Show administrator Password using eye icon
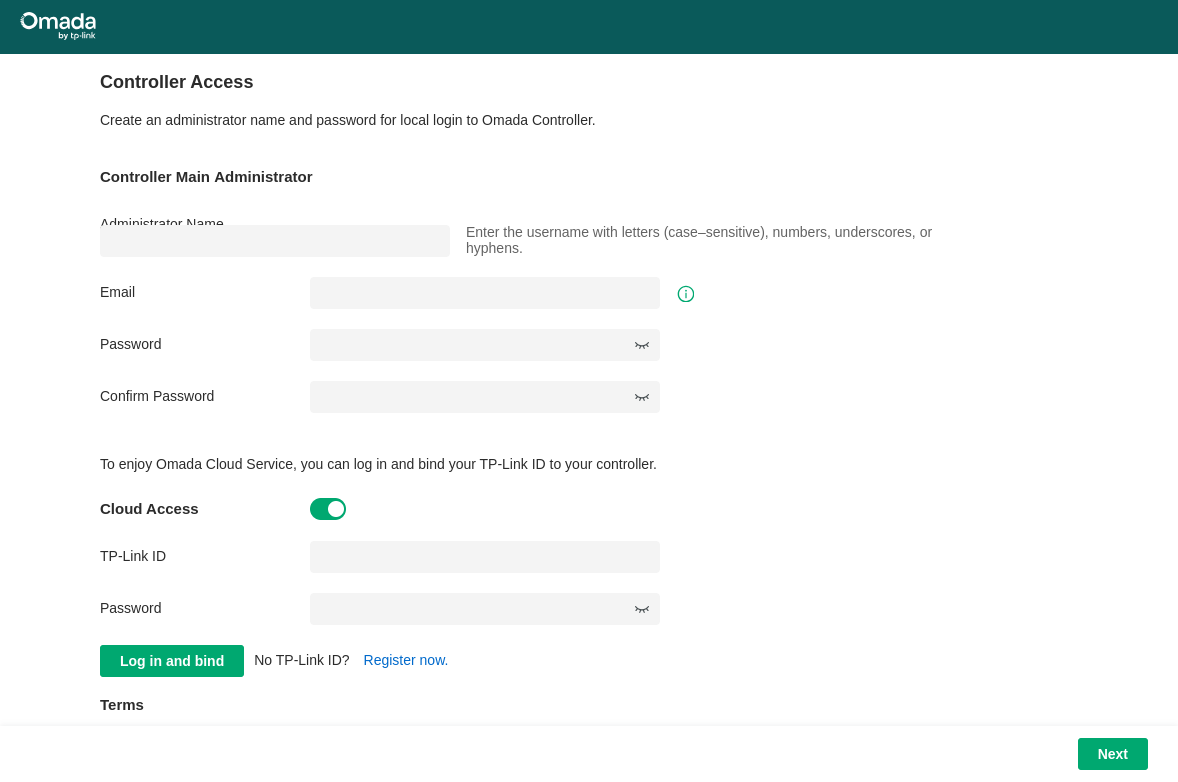This screenshot has height=782, width=1178. (642, 346)
